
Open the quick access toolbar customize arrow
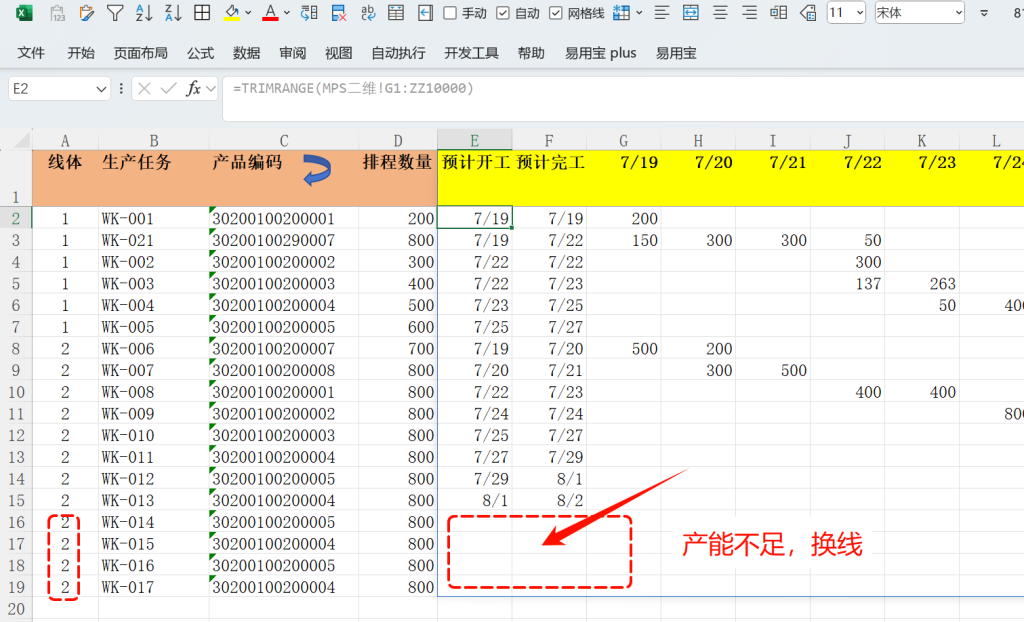point(984,13)
